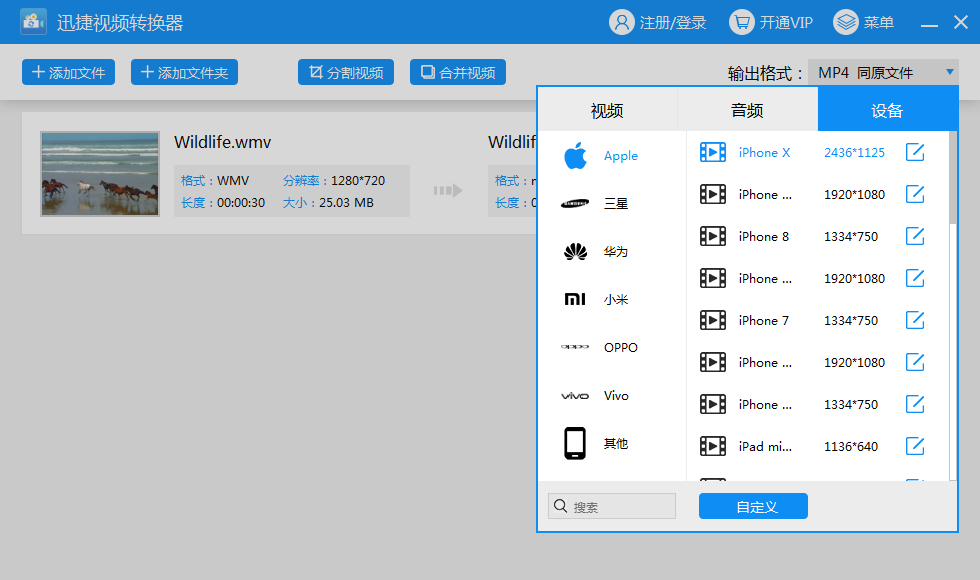Choose the Huawei brand icon
The height and width of the screenshot is (580, 980).
(x=575, y=251)
